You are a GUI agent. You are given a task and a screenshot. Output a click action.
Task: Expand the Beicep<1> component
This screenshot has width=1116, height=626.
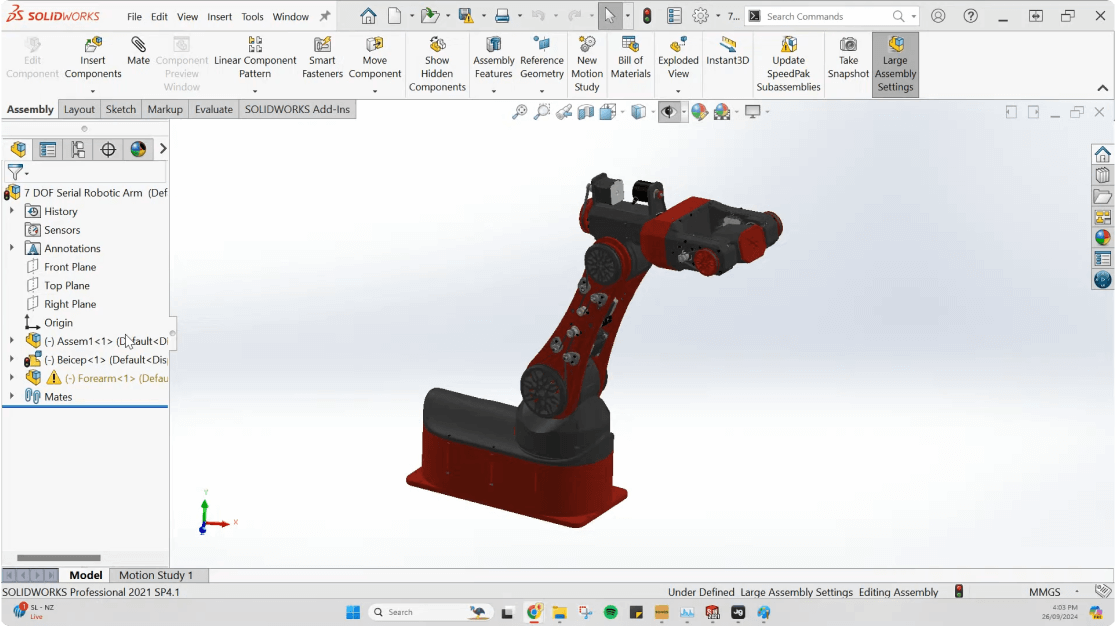pyautogui.click(x=11, y=359)
